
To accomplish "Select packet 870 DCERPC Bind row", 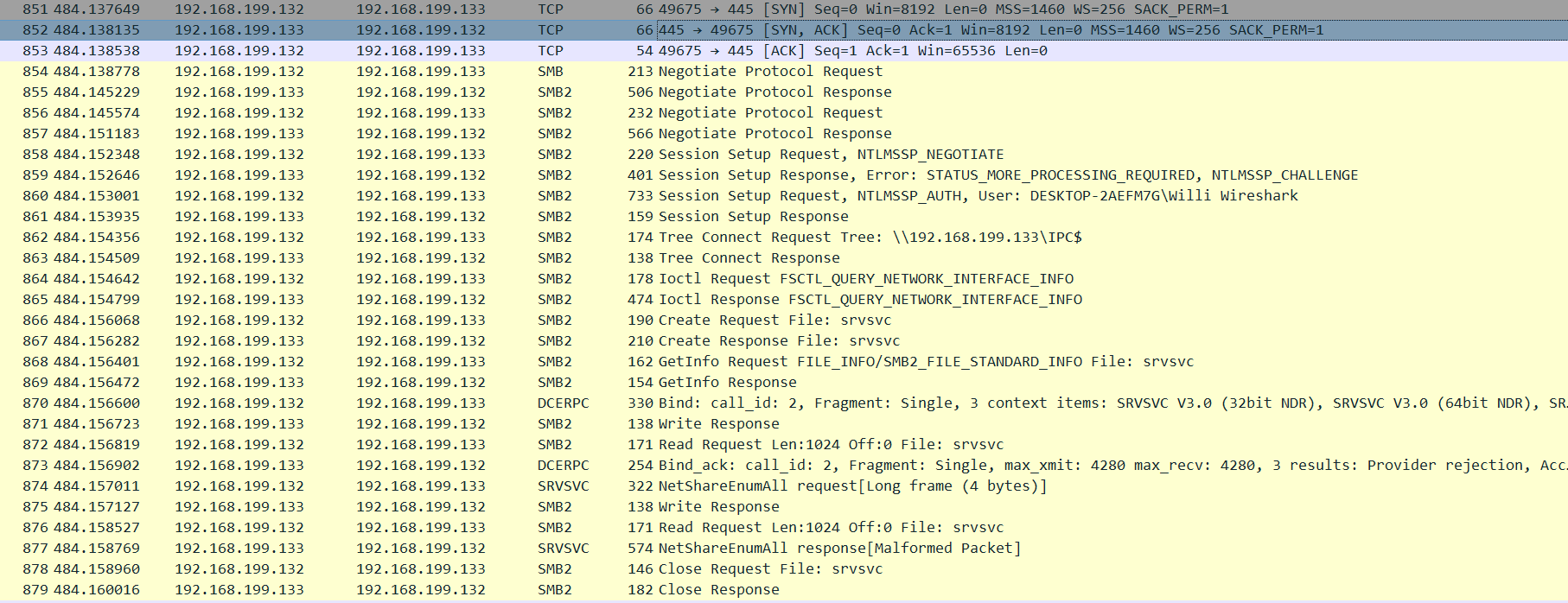I will click(784, 403).
